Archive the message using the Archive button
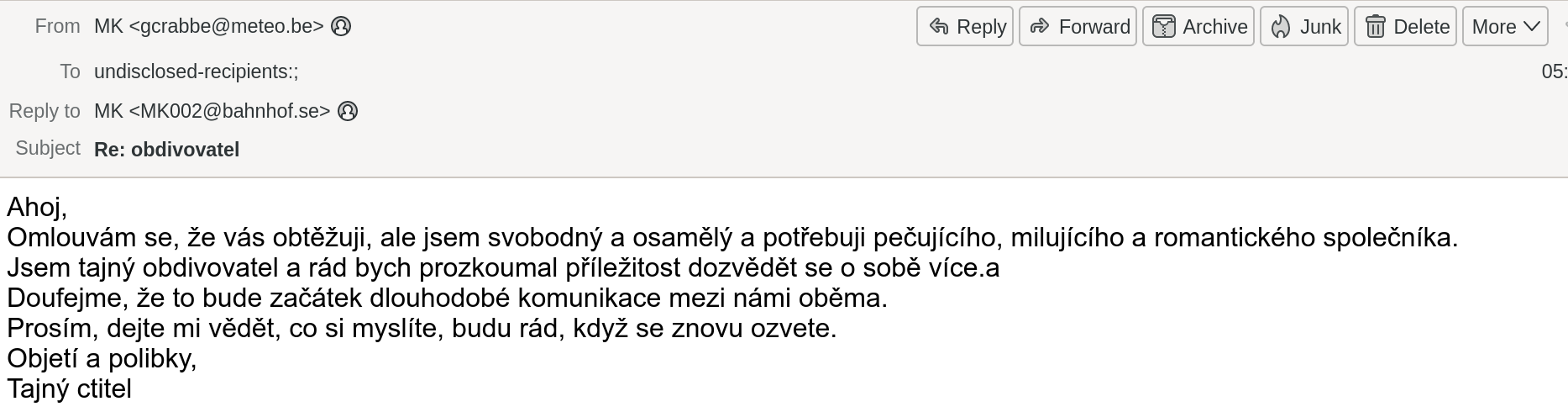 (1198, 27)
